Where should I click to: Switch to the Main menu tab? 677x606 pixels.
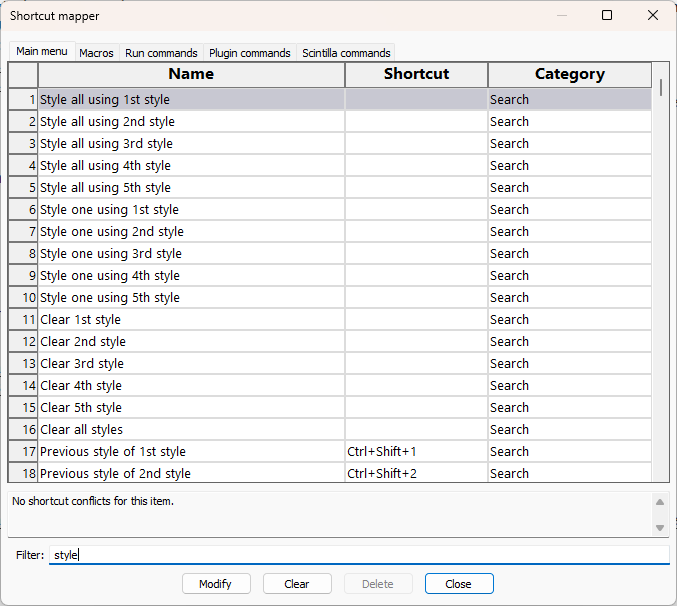point(42,51)
